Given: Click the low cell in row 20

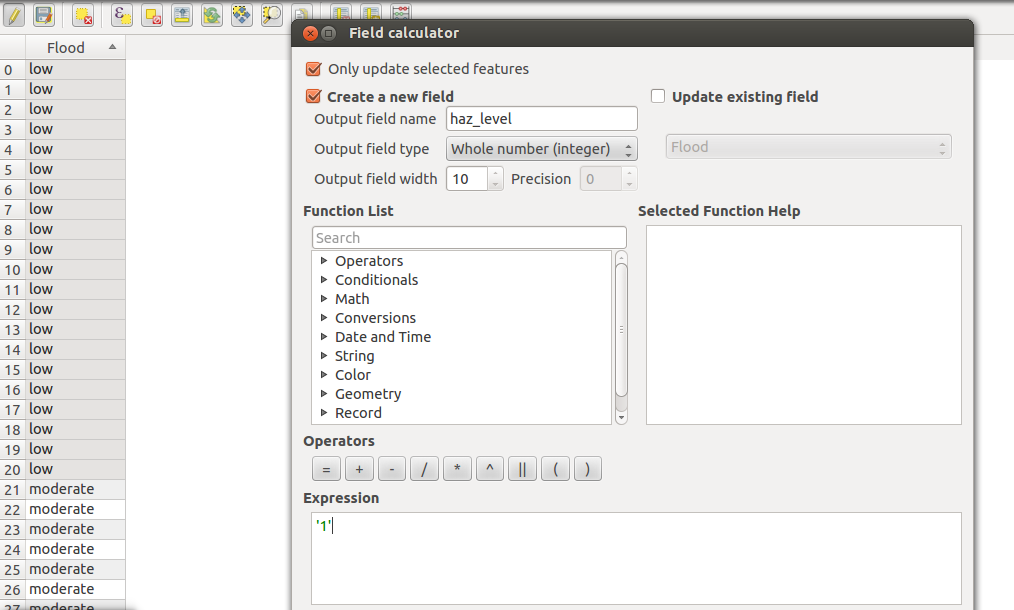Looking at the screenshot, I should [76, 469].
